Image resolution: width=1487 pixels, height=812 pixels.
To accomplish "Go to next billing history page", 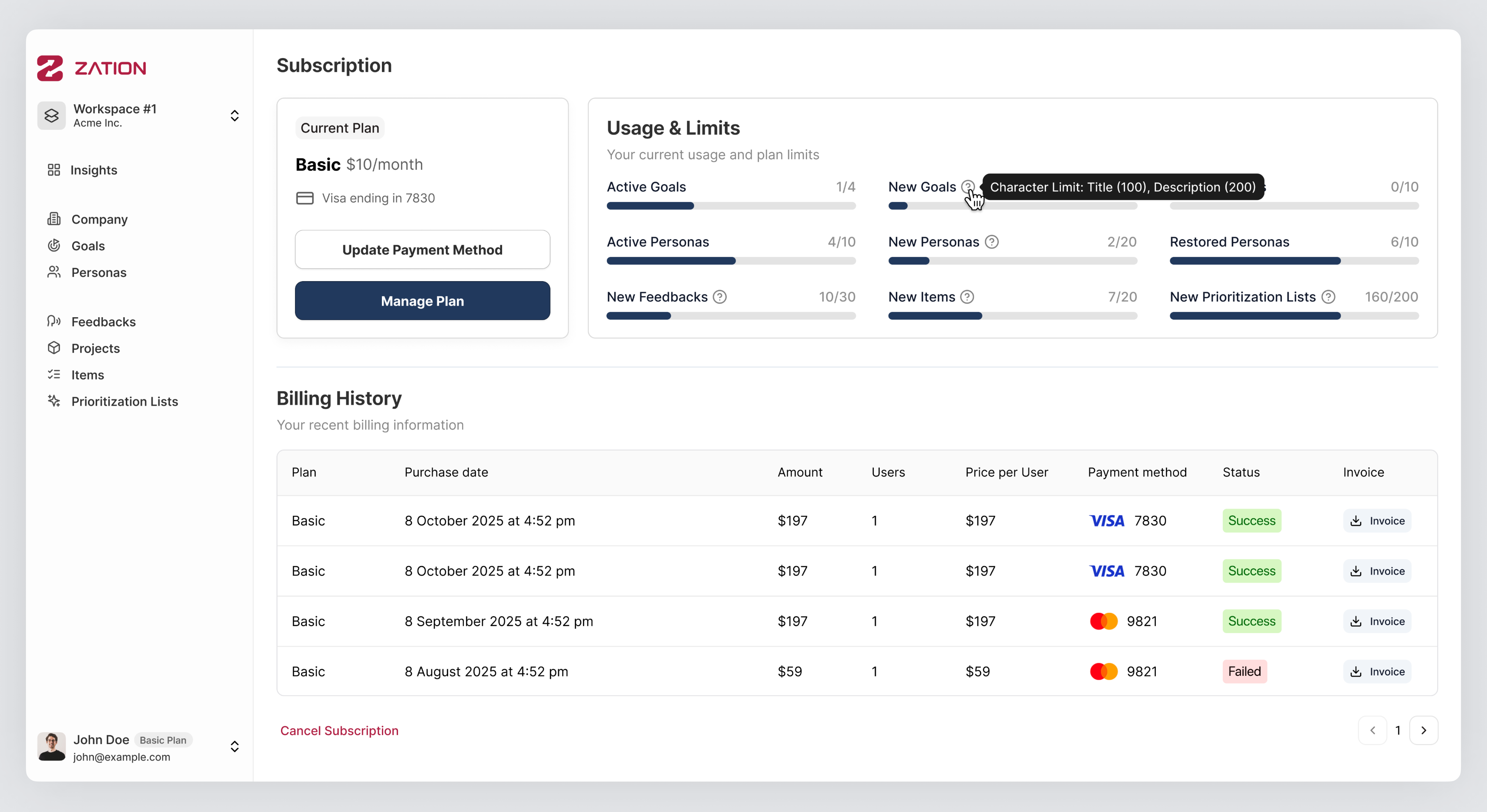I will 1424,731.
